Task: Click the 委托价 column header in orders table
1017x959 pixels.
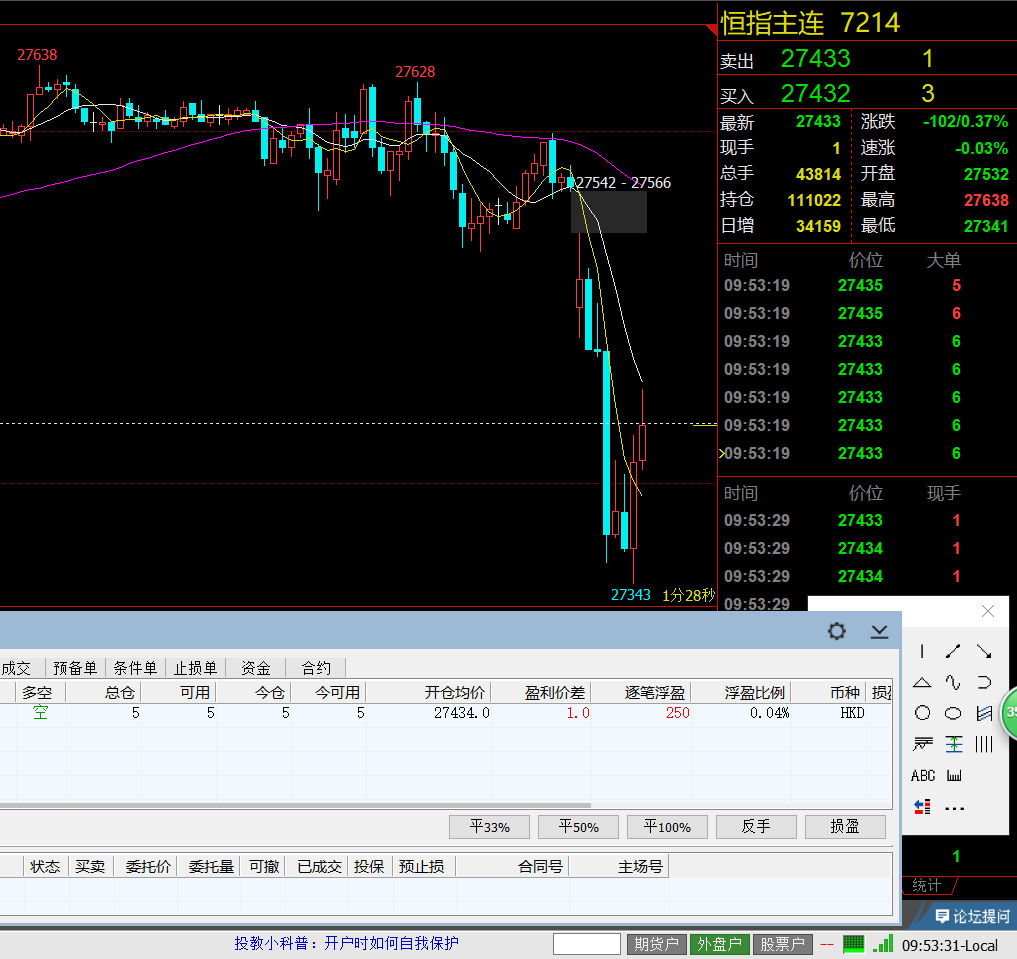Action: pyautogui.click(x=148, y=866)
